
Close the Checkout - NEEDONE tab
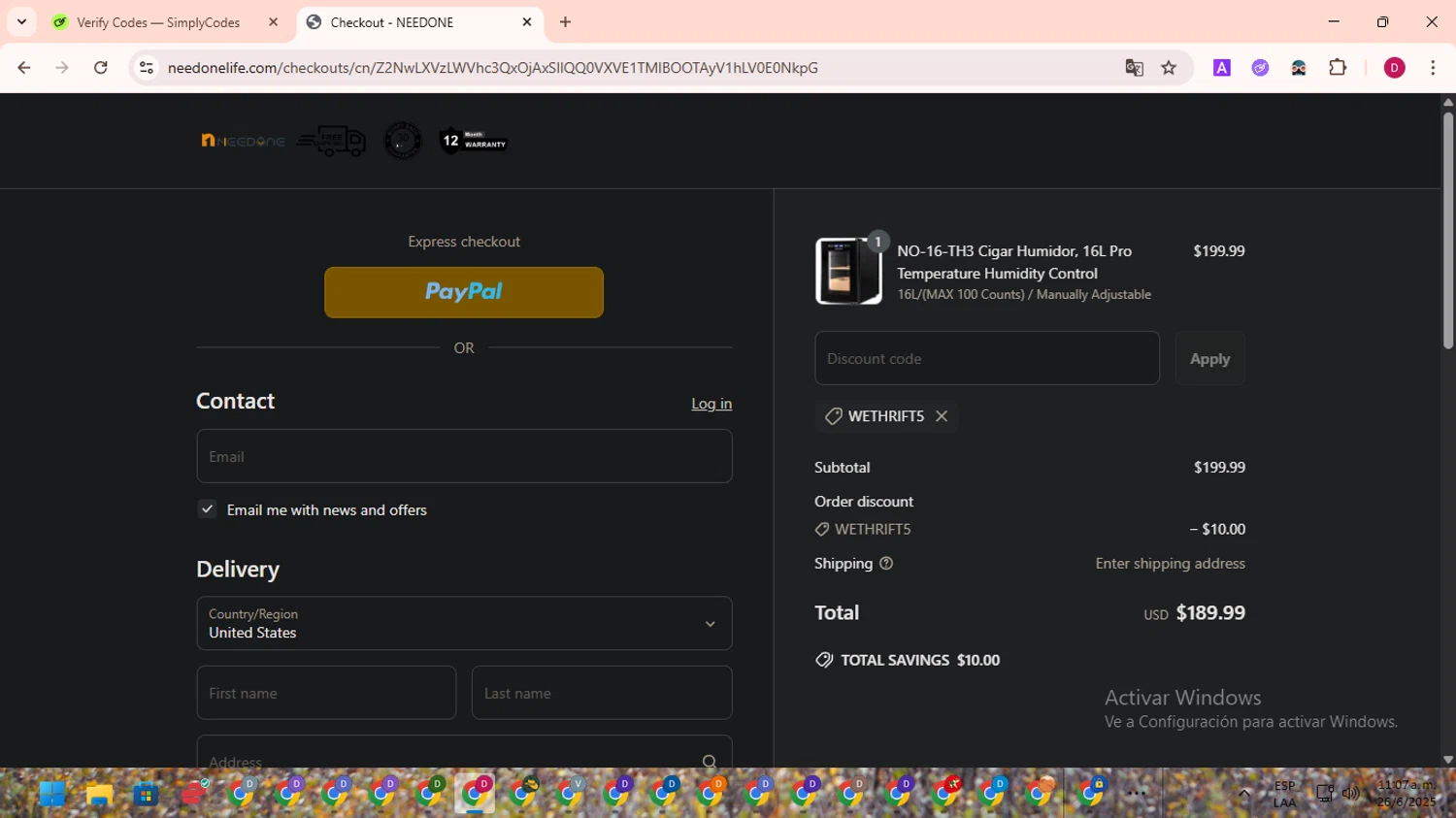(527, 22)
